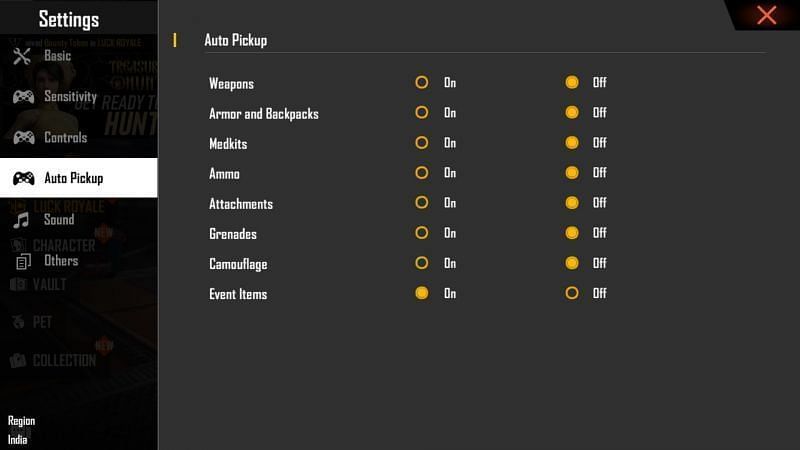The image size is (800, 450).
Task: Click the wrench icon beside Basic
Action: tap(22, 56)
